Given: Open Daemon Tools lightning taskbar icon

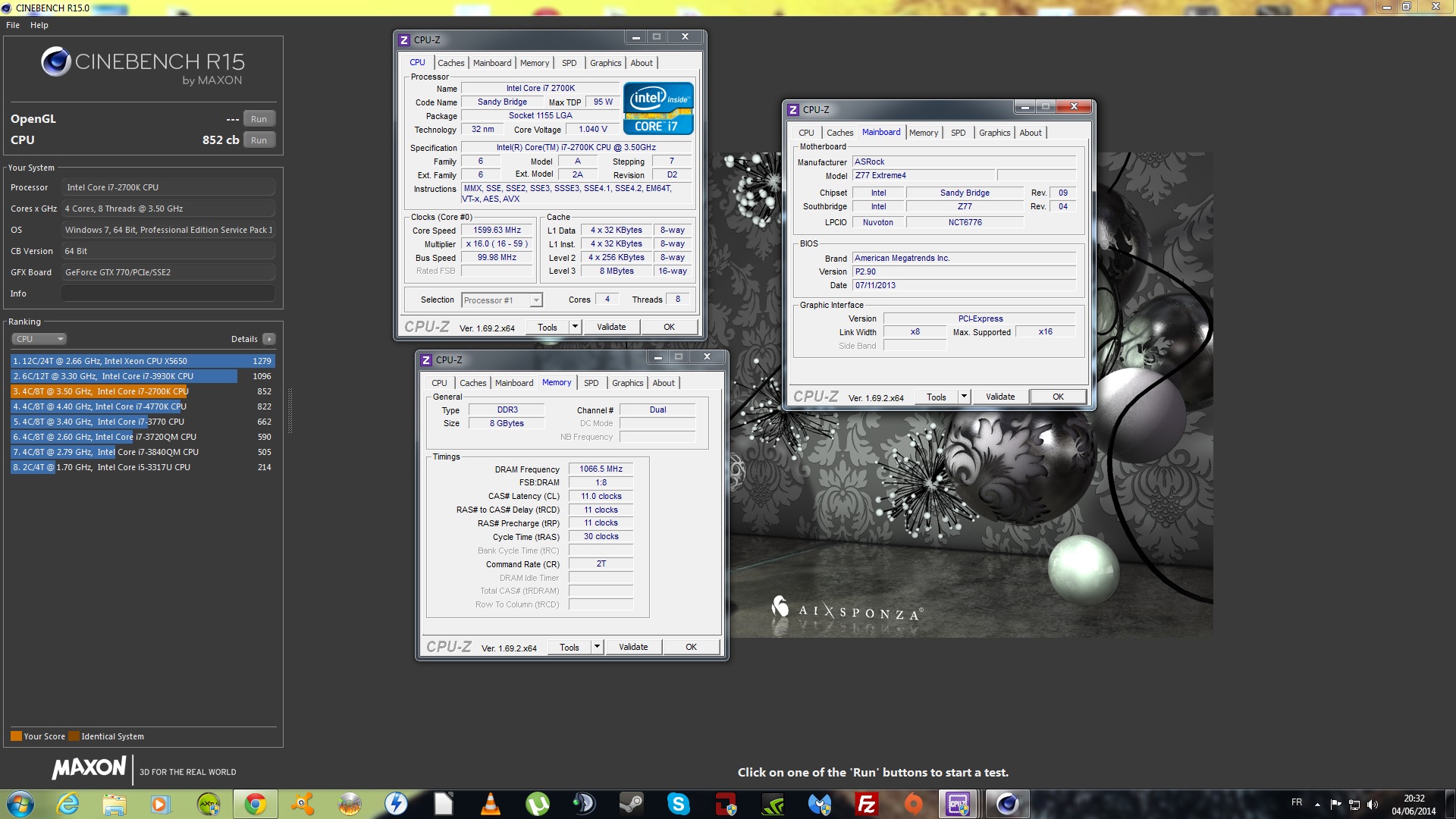Looking at the screenshot, I should click(x=397, y=804).
